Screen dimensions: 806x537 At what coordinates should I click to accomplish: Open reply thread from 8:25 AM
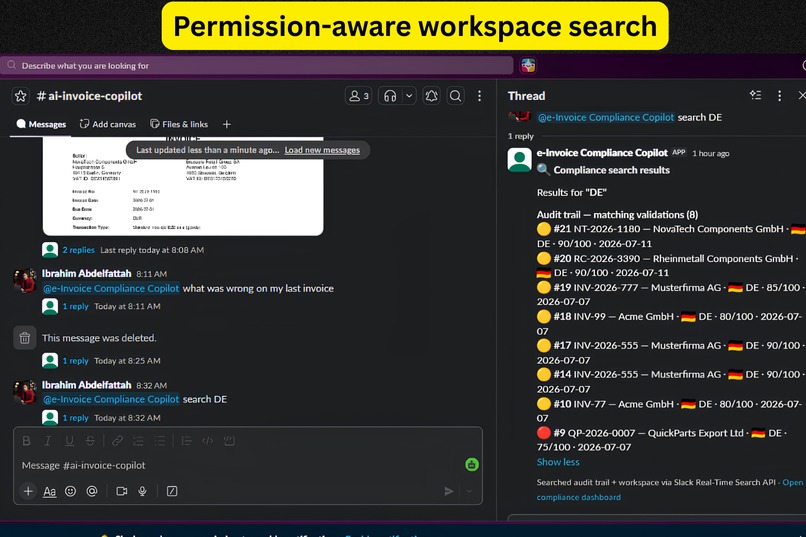pos(76,361)
